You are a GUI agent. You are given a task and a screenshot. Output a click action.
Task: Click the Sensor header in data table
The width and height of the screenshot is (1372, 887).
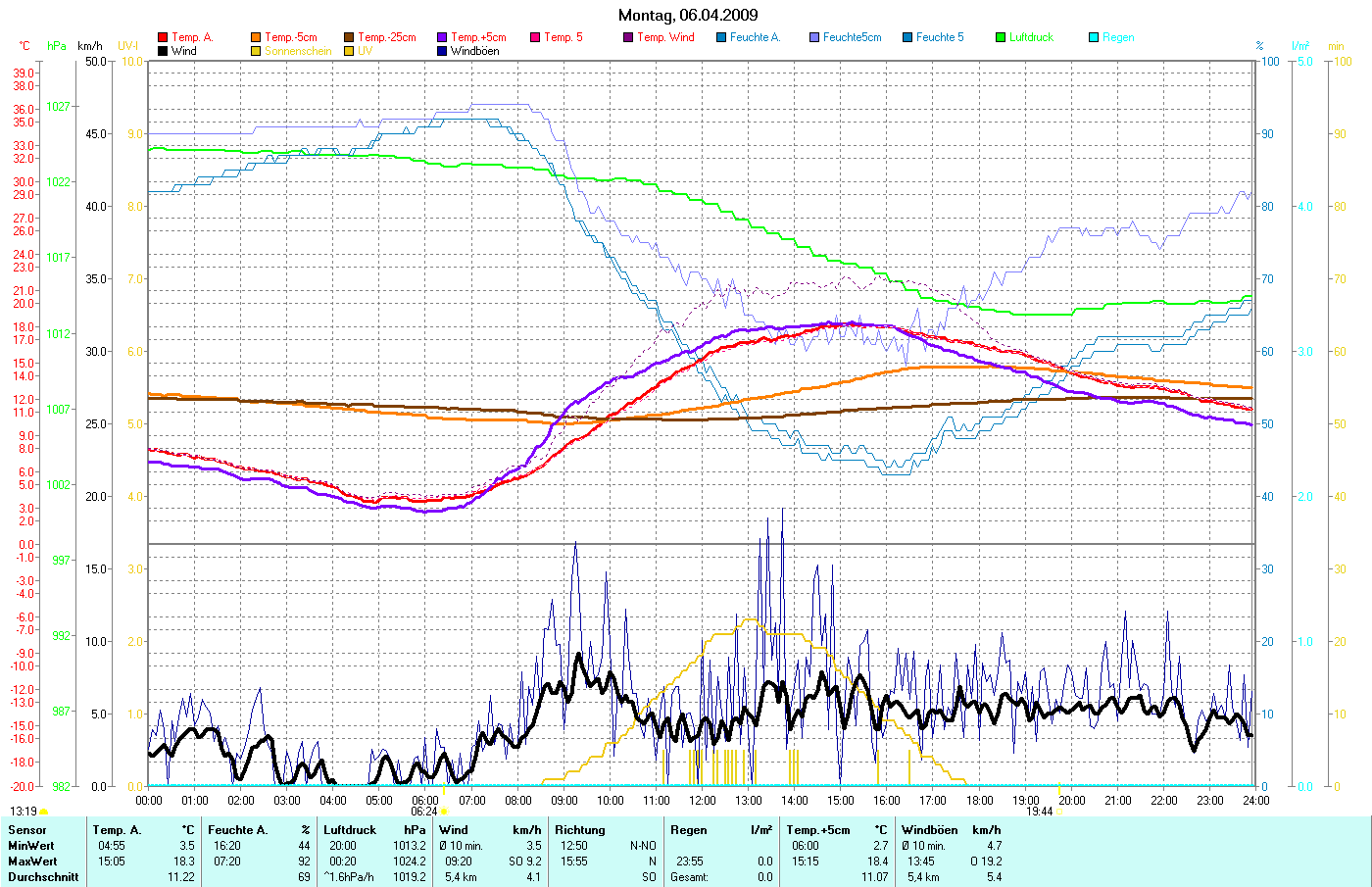coord(27,830)
